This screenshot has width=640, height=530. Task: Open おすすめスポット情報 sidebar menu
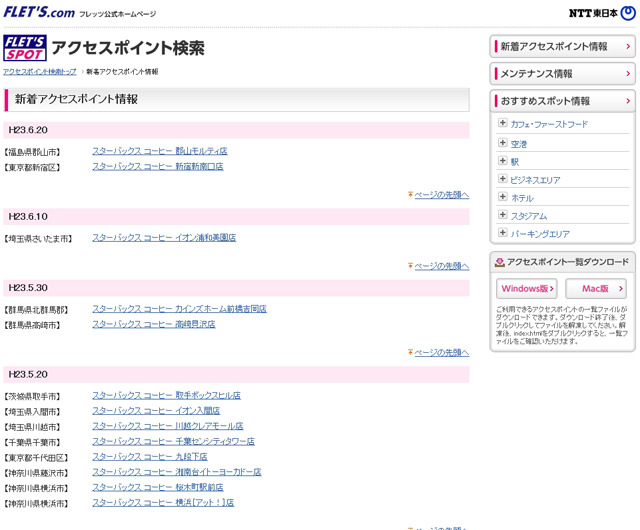click(562, 101)
